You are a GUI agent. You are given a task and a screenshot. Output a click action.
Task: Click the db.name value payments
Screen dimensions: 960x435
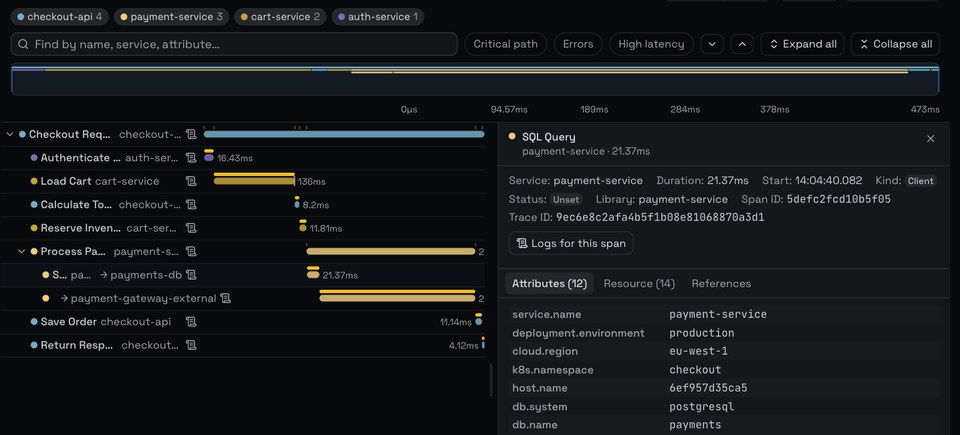(695, 425)
